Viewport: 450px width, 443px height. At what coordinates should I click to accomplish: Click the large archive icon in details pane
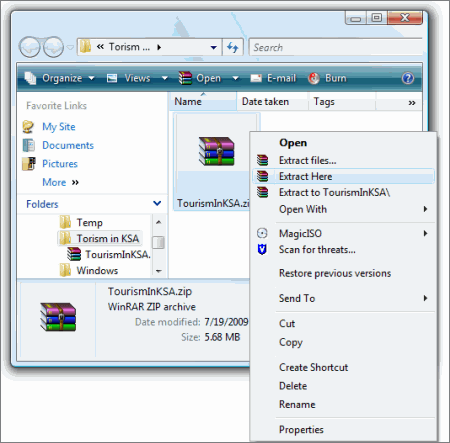pos(58,317)
